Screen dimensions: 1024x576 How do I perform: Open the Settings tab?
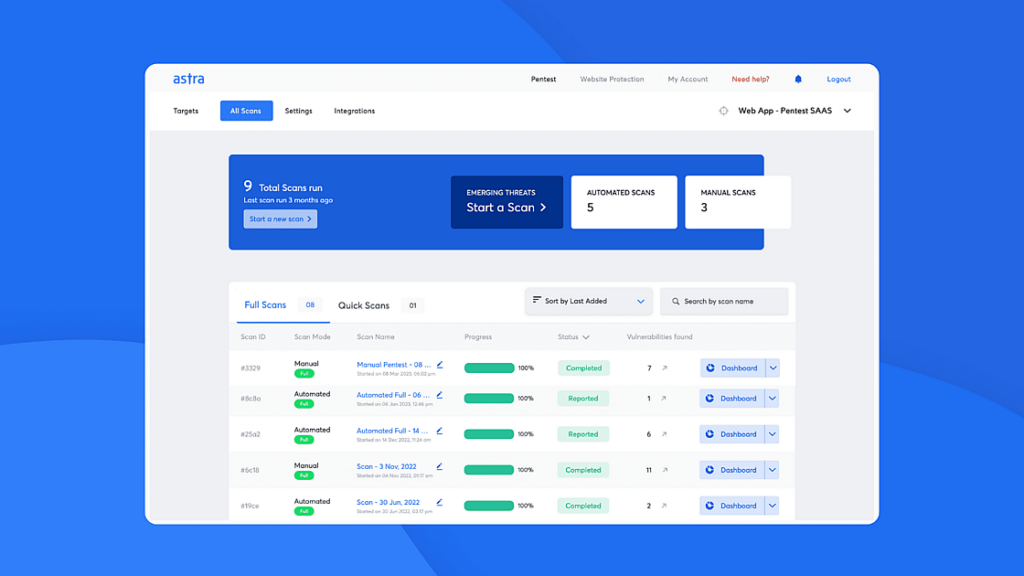(298, 111)
